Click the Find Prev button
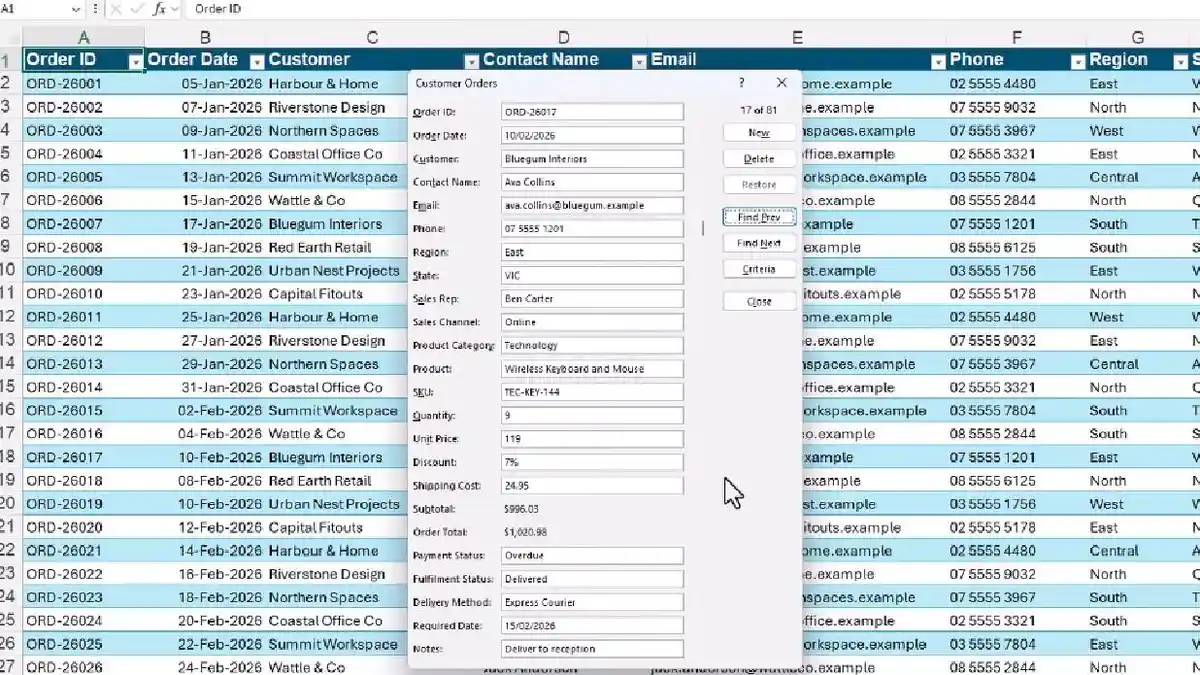The width and height of the screenshot is (1200, 675). [x=759, y=217]
